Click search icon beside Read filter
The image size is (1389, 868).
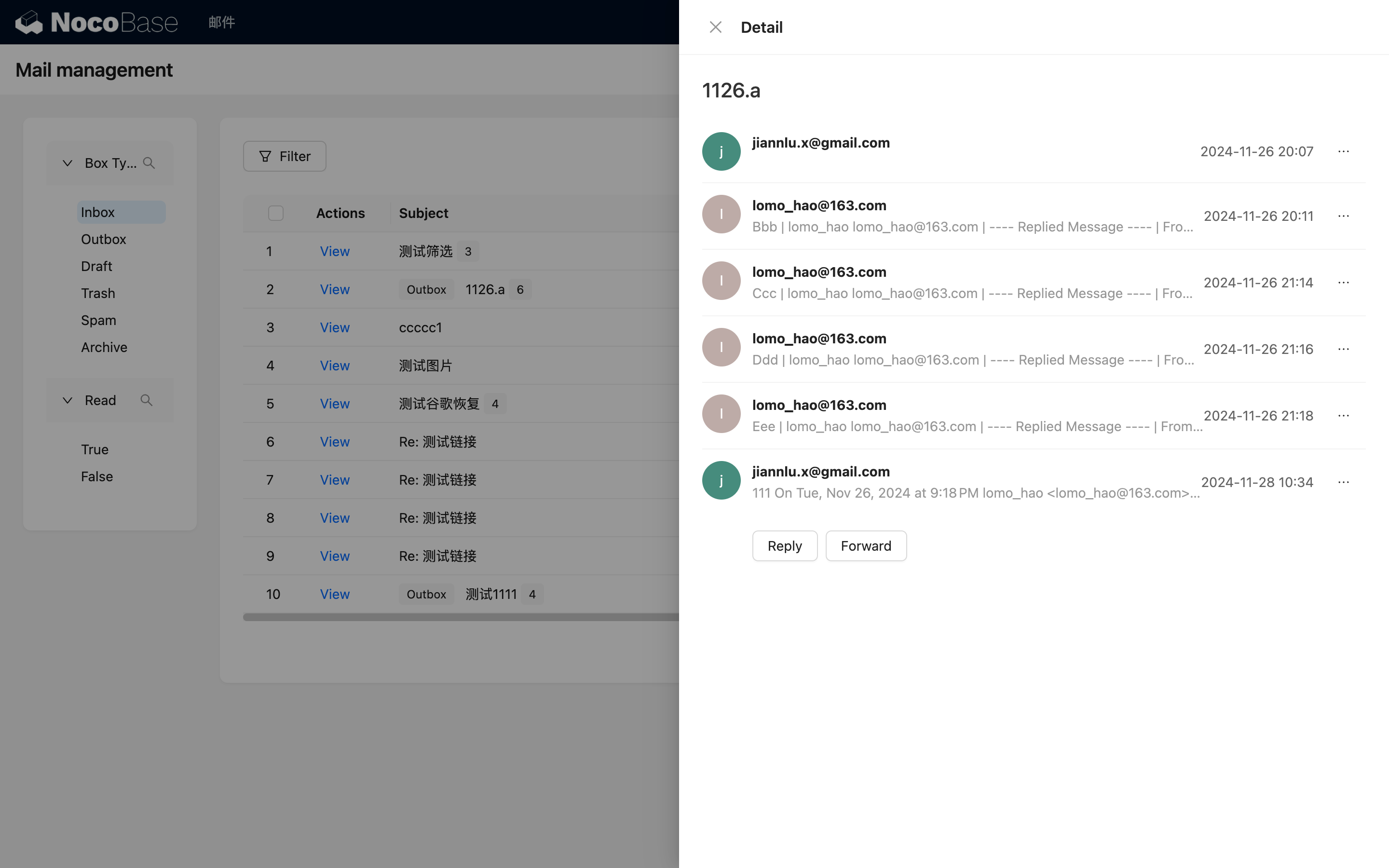point(146,400)
